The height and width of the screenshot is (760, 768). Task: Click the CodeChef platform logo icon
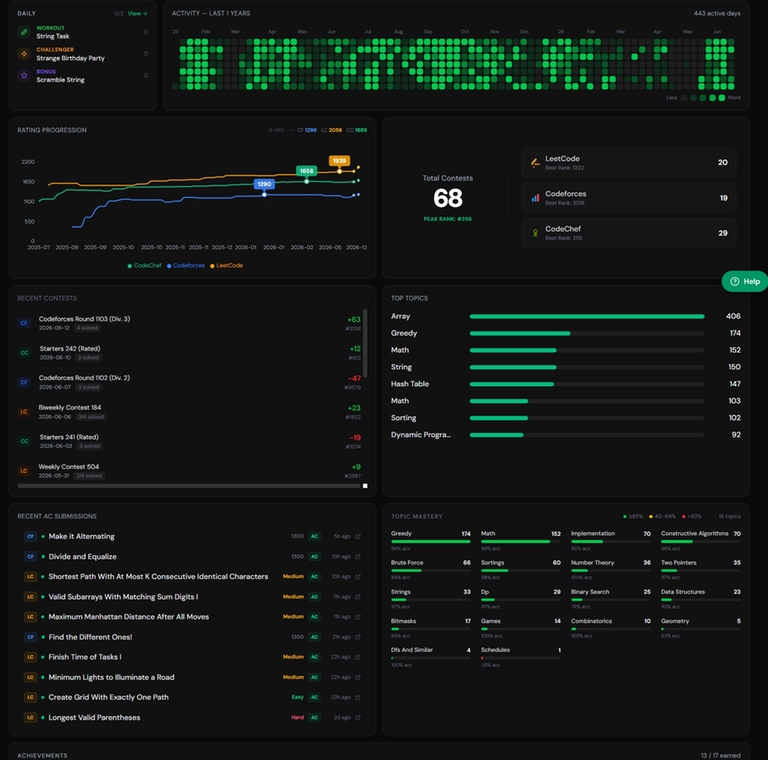pos(535,233)
